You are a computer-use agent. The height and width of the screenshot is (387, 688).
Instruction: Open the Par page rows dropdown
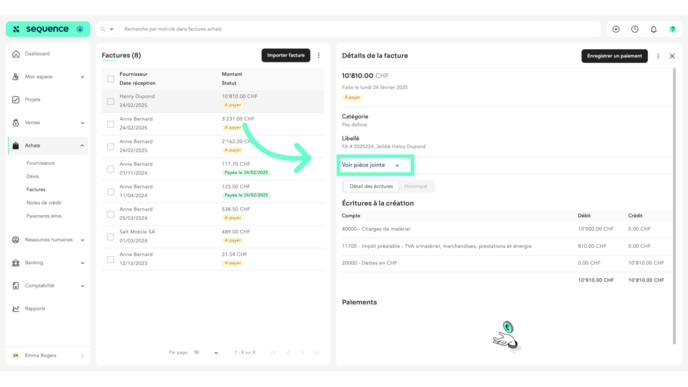[x=206, y=352]
